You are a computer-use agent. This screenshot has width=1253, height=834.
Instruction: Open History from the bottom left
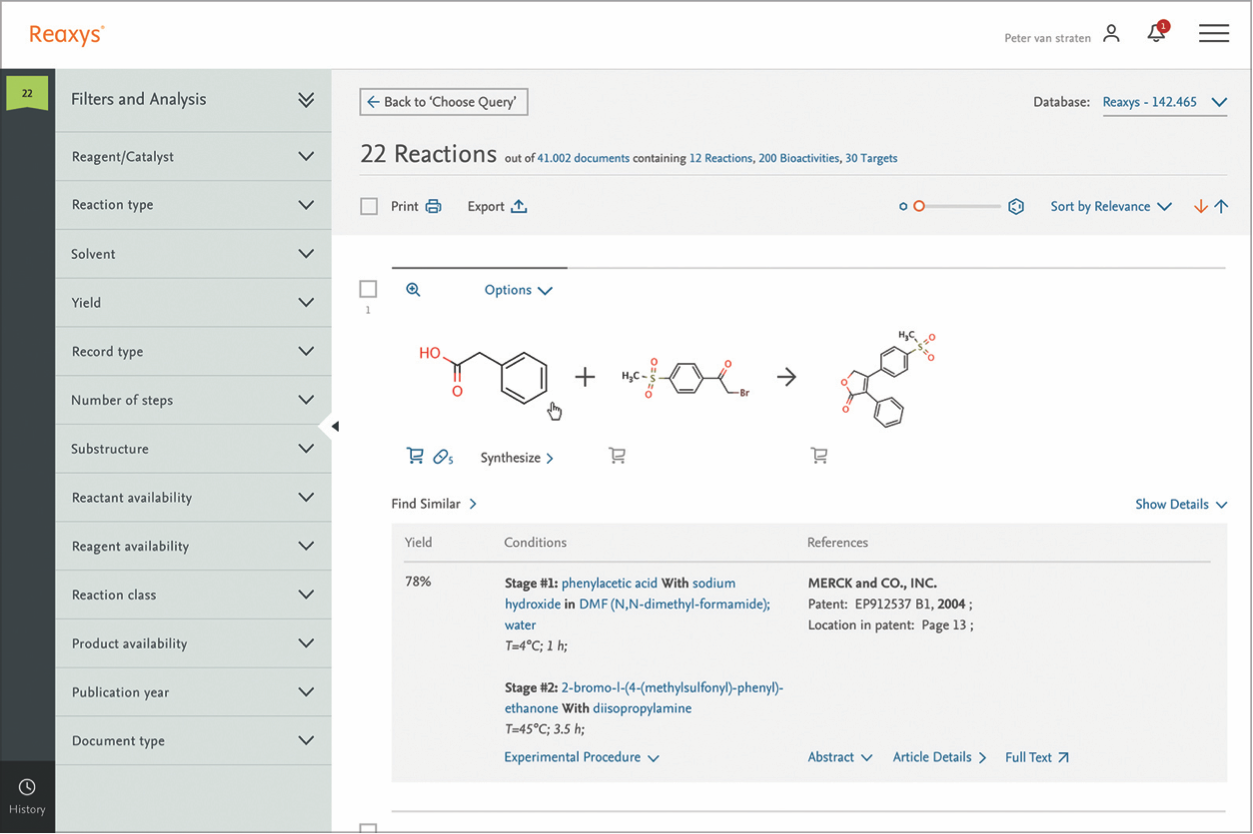[x=27, y=796]
